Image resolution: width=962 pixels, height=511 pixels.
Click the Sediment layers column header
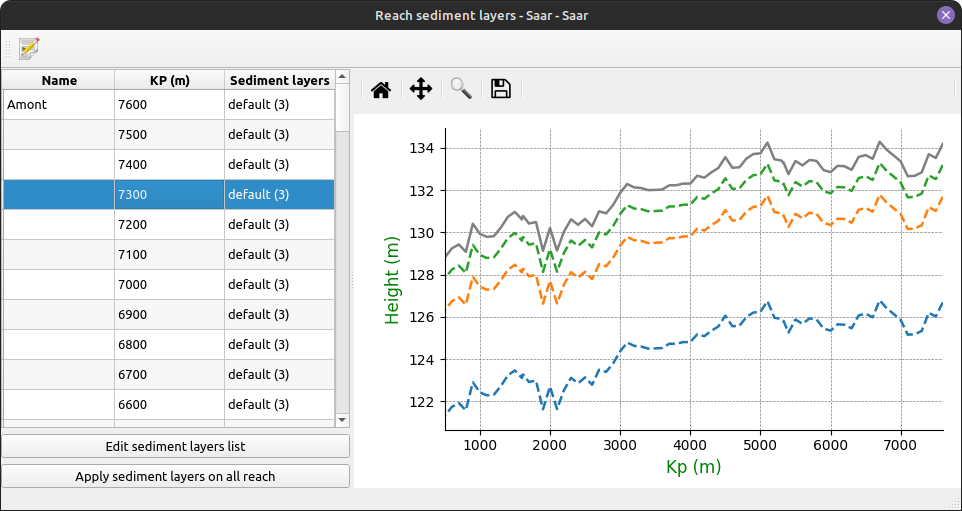(x=278, y=80)
